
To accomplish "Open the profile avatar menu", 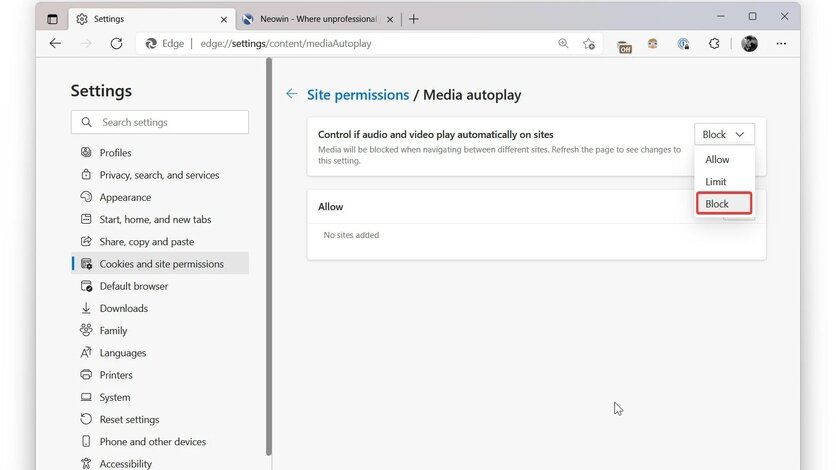I will point(750,44).
